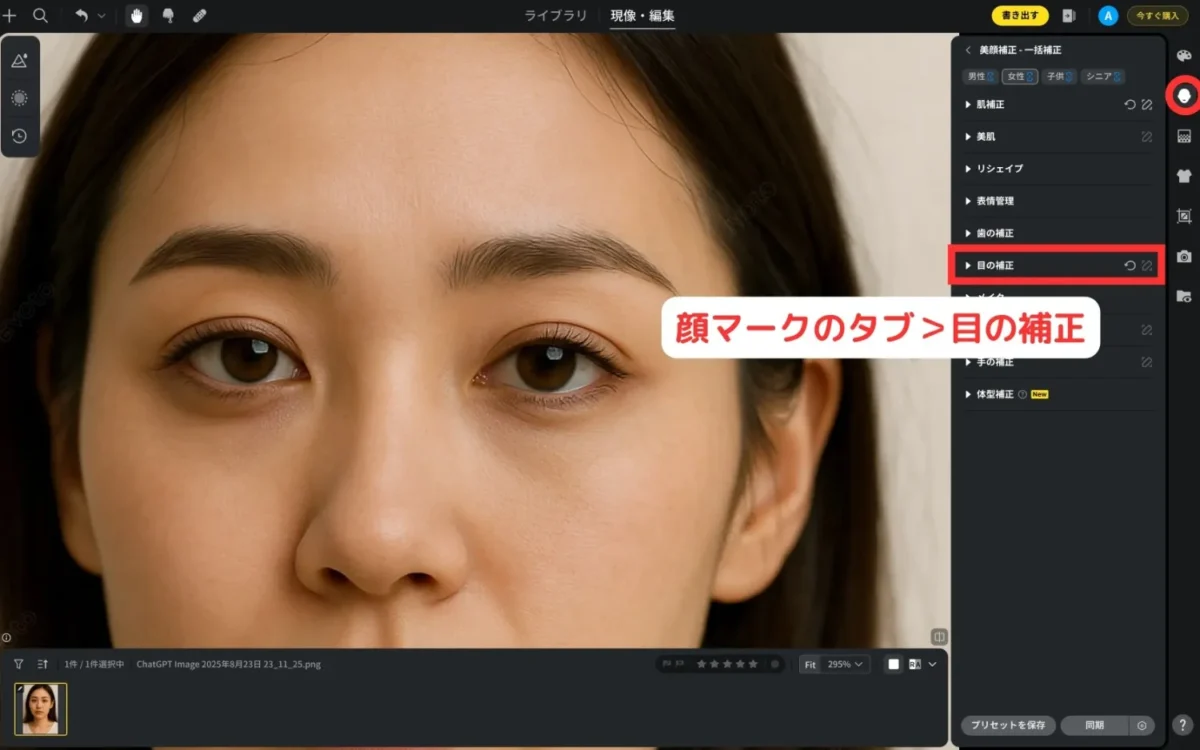
Task: Select the stamp brush tool
Action: [168, 16]
